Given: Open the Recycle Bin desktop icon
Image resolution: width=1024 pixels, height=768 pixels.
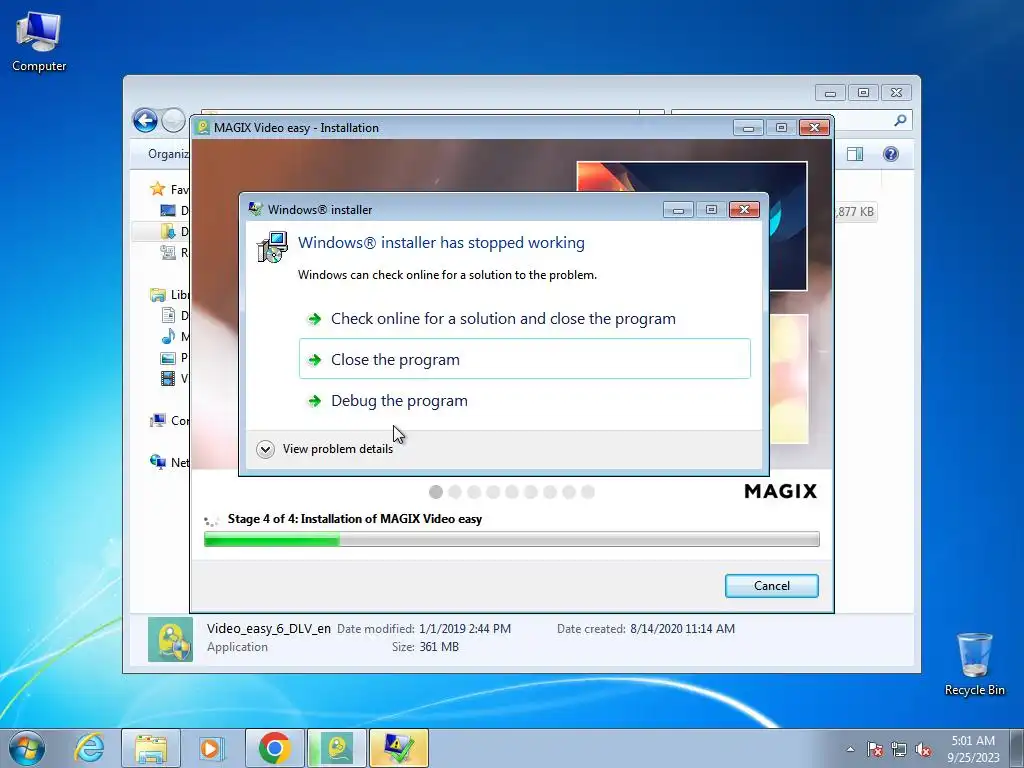Looking at the screenshot, I should coord(974,664).
